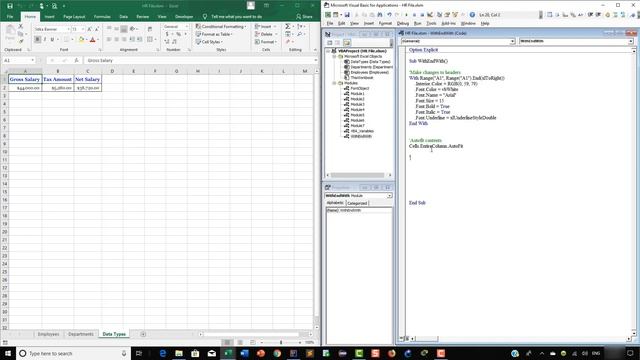Select the Gross Salary header cell
Viewport: 640px width, 360px height.
click(x=25, y=79)
